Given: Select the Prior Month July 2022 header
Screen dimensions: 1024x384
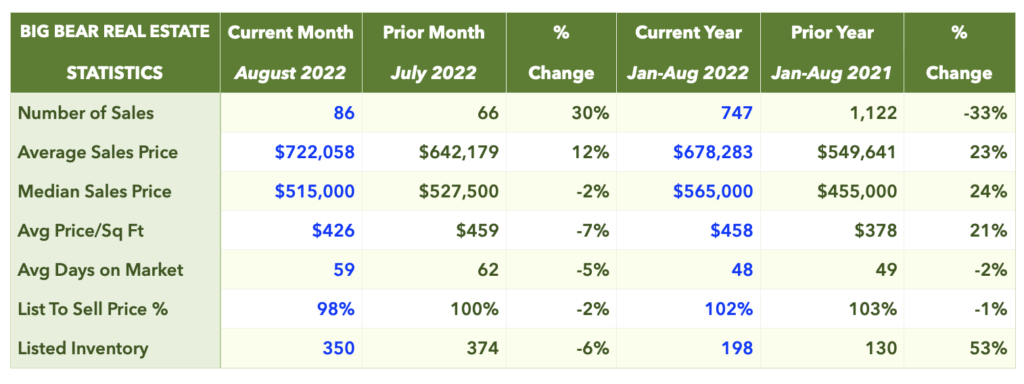Looking at the screenshot, I should click(434, 52).
